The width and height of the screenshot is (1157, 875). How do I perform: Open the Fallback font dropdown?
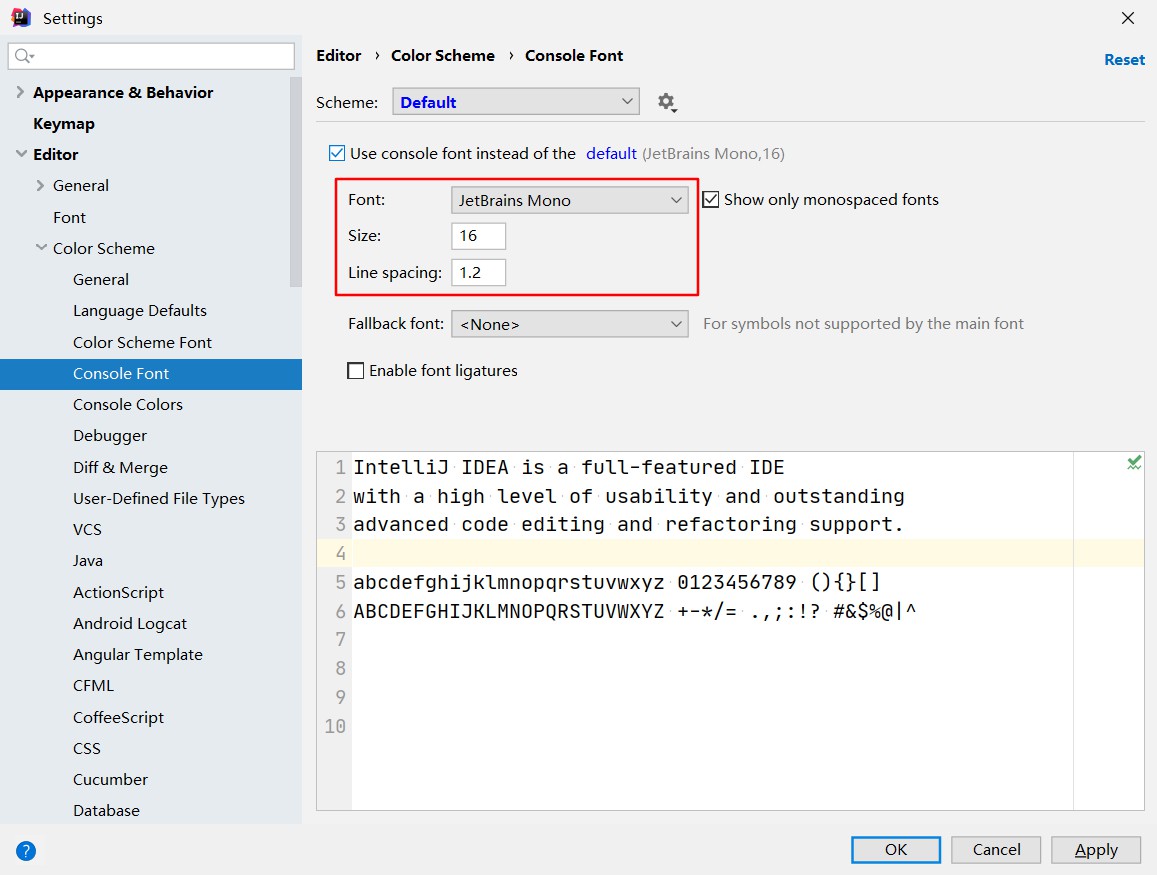click(569, 324)
